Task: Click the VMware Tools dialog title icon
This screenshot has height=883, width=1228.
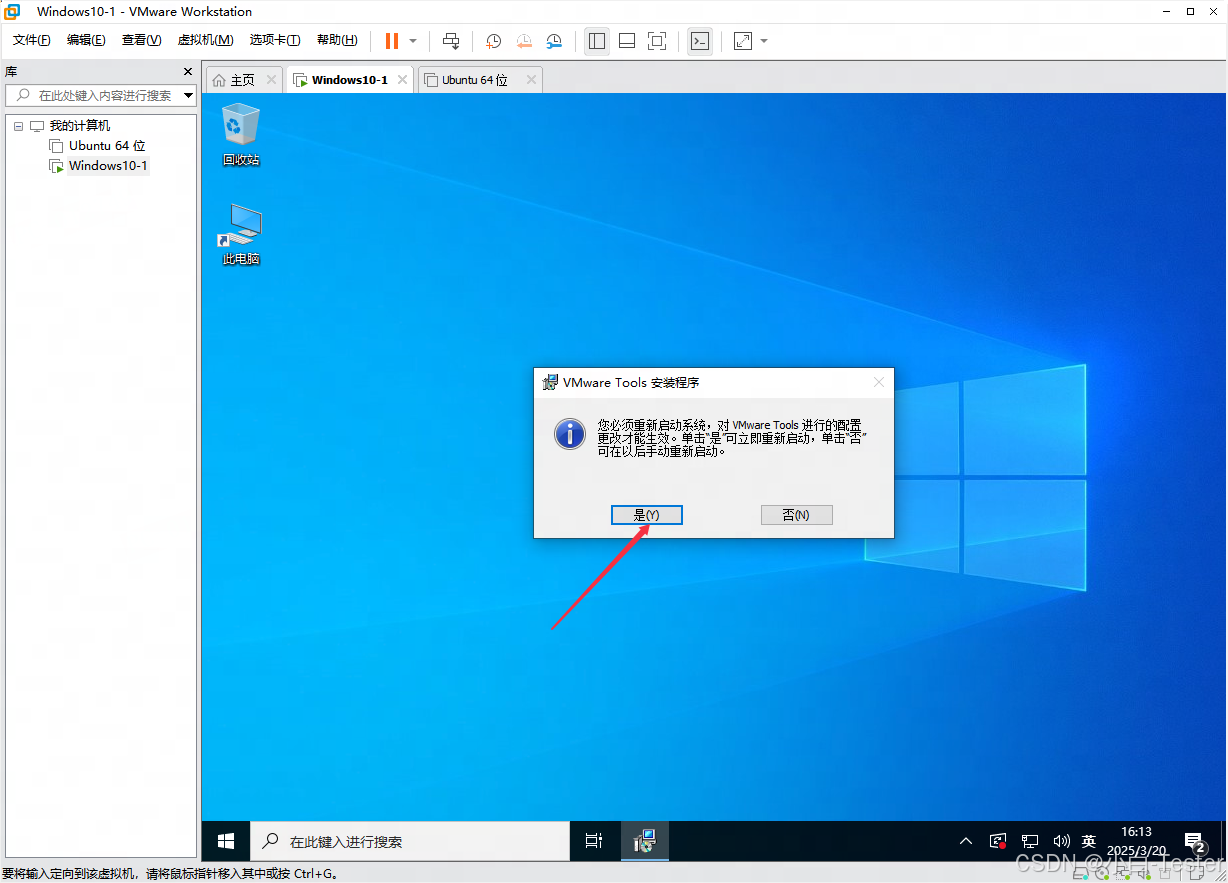Action: pyautogui.click(x=550, y=382)
